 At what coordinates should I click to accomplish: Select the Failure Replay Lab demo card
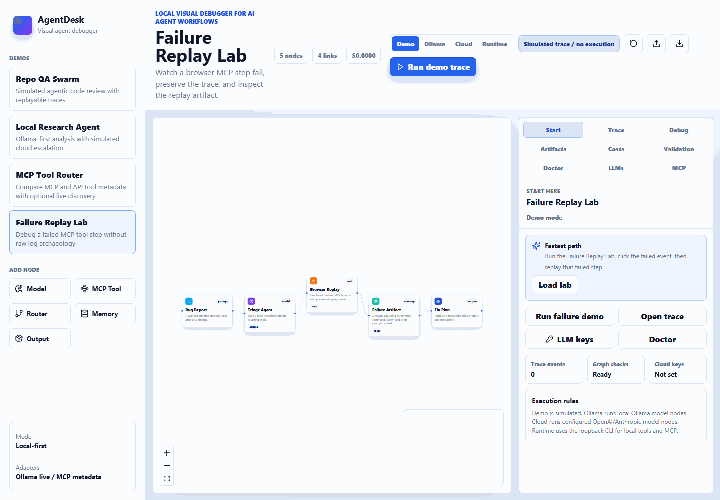tap(73, 232)
